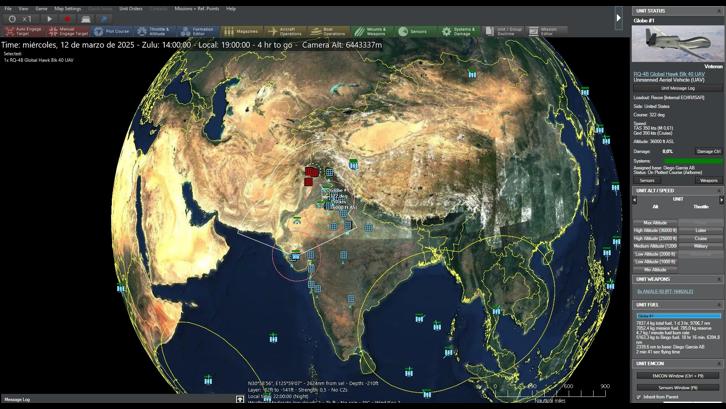
Task: Toggle Inherit from Parent checkbox
Action: click(638, 397)
